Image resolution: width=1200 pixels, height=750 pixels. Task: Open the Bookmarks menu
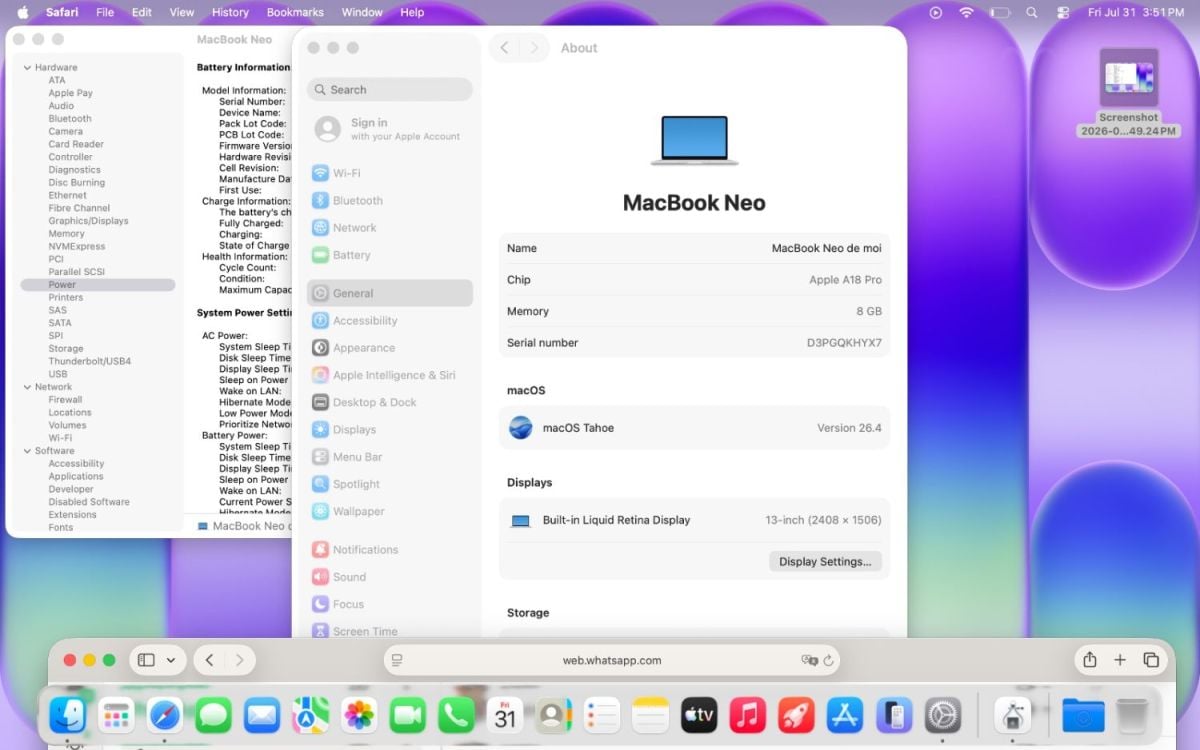(295, 13)
